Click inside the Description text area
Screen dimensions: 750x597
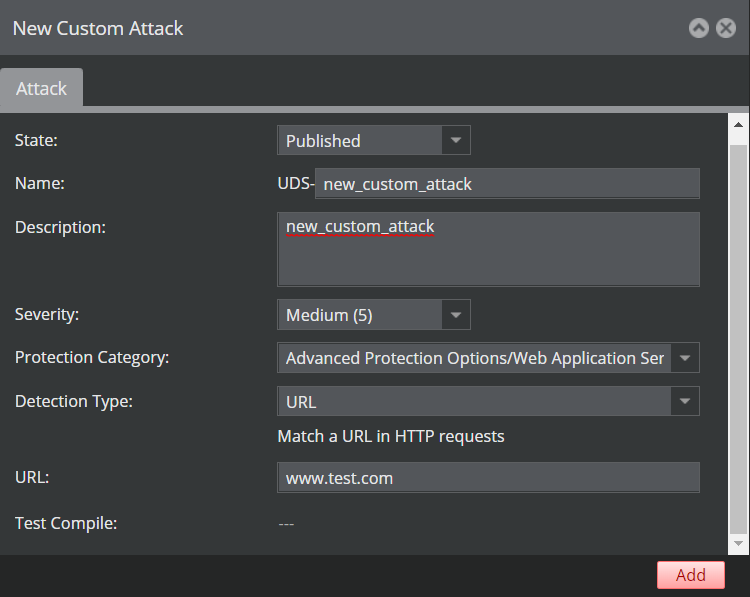[488, 250]
